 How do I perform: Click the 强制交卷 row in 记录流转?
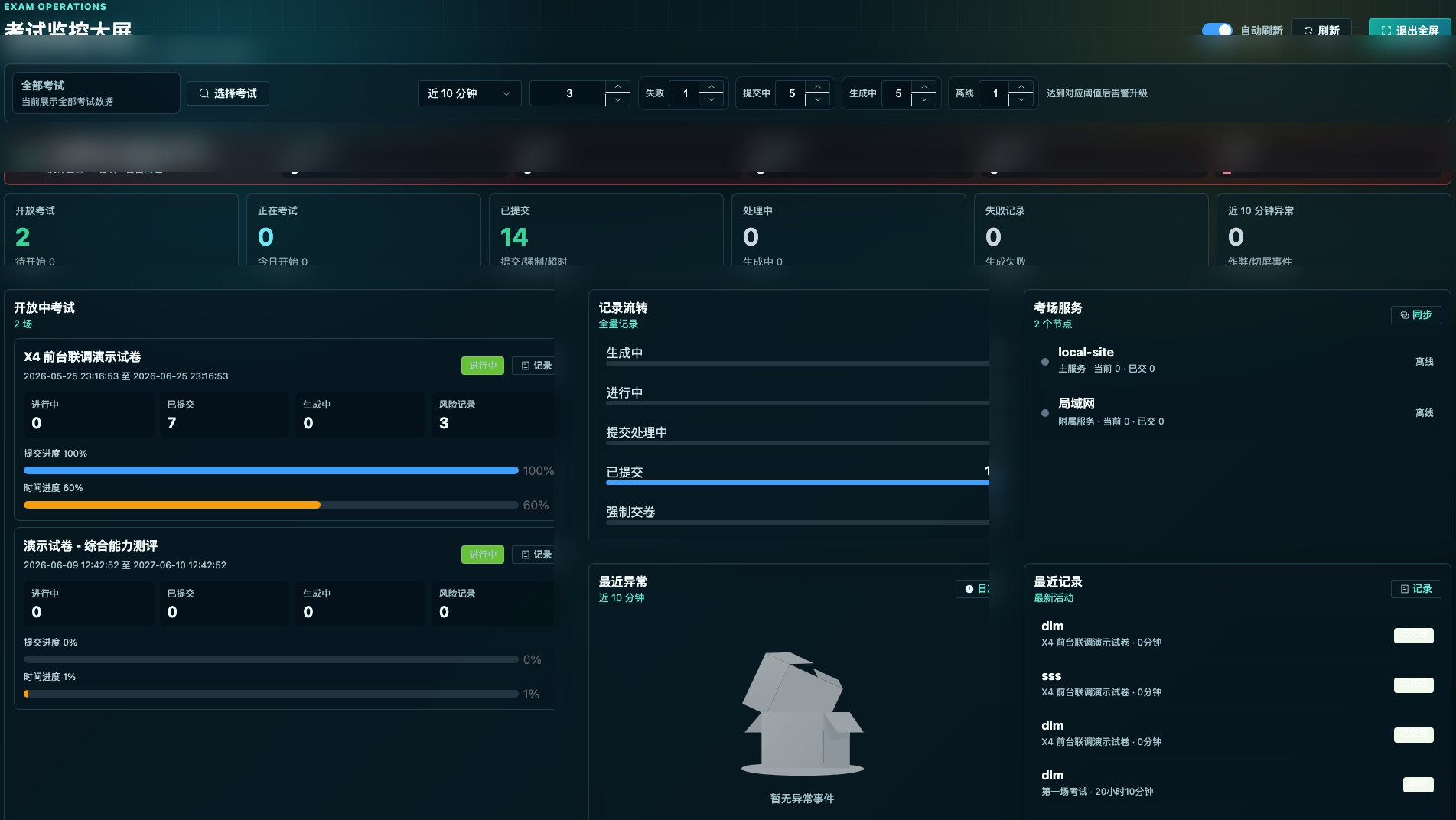coord(797,515)
